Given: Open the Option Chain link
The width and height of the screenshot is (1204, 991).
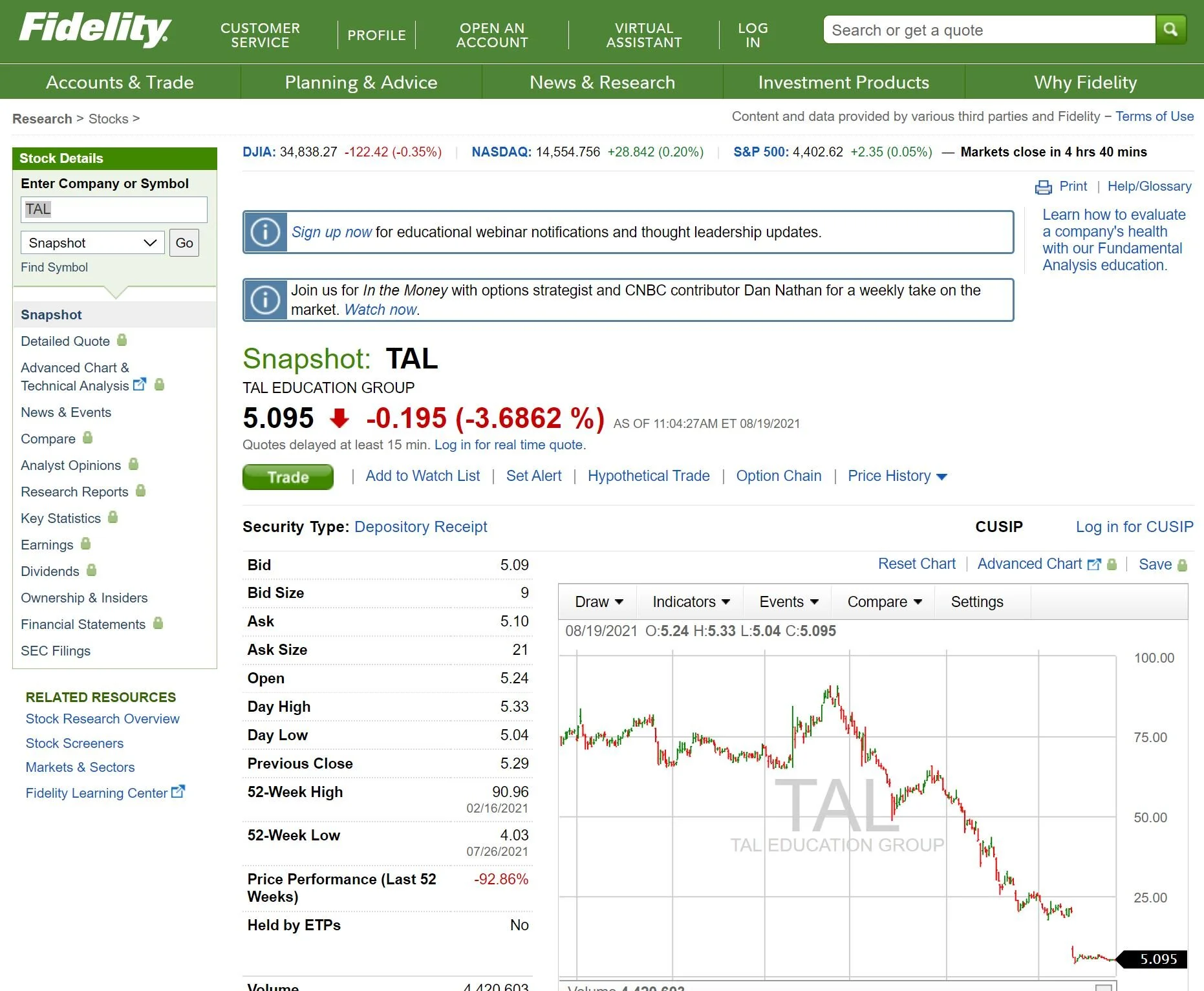Looking at the screenshot, I should tap(779, 476).
